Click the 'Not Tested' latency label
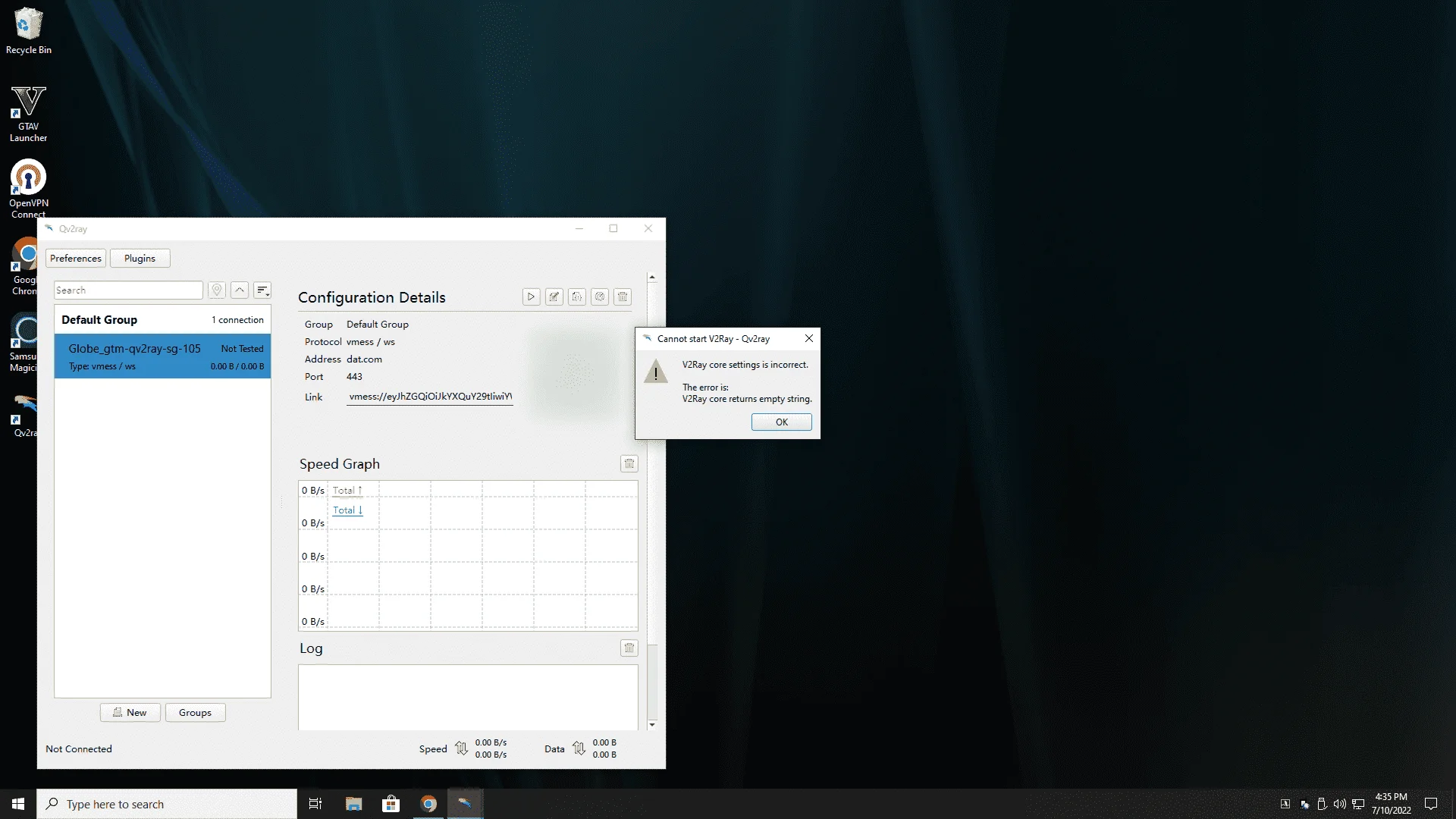 click(x=242, y=348)
